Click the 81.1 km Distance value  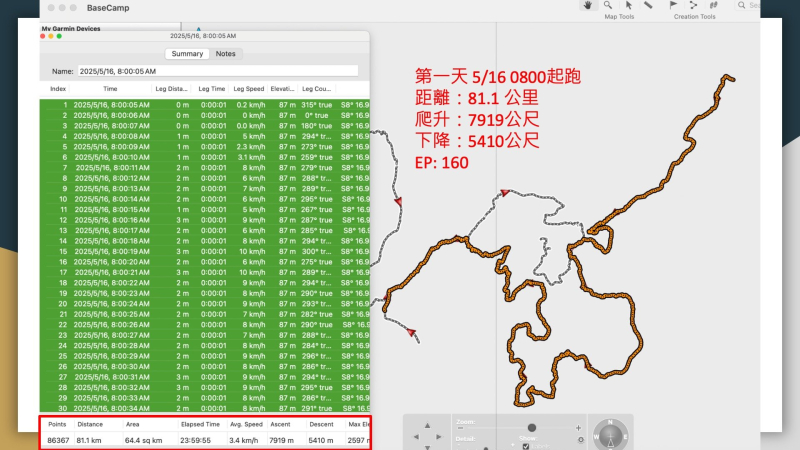(x=89, y=440)
